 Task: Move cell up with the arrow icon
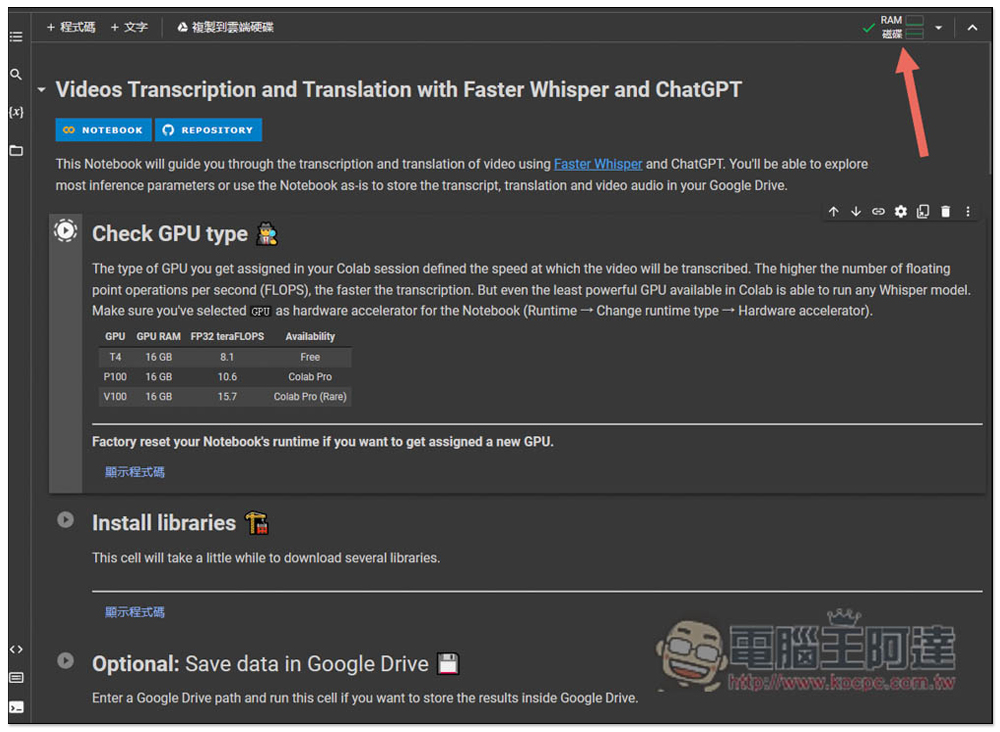pyautogui.click(x=833, y=211)
